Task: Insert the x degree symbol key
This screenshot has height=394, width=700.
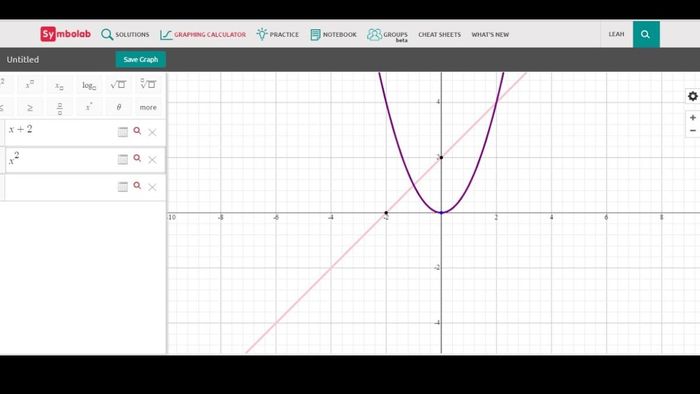Action: 89,107
